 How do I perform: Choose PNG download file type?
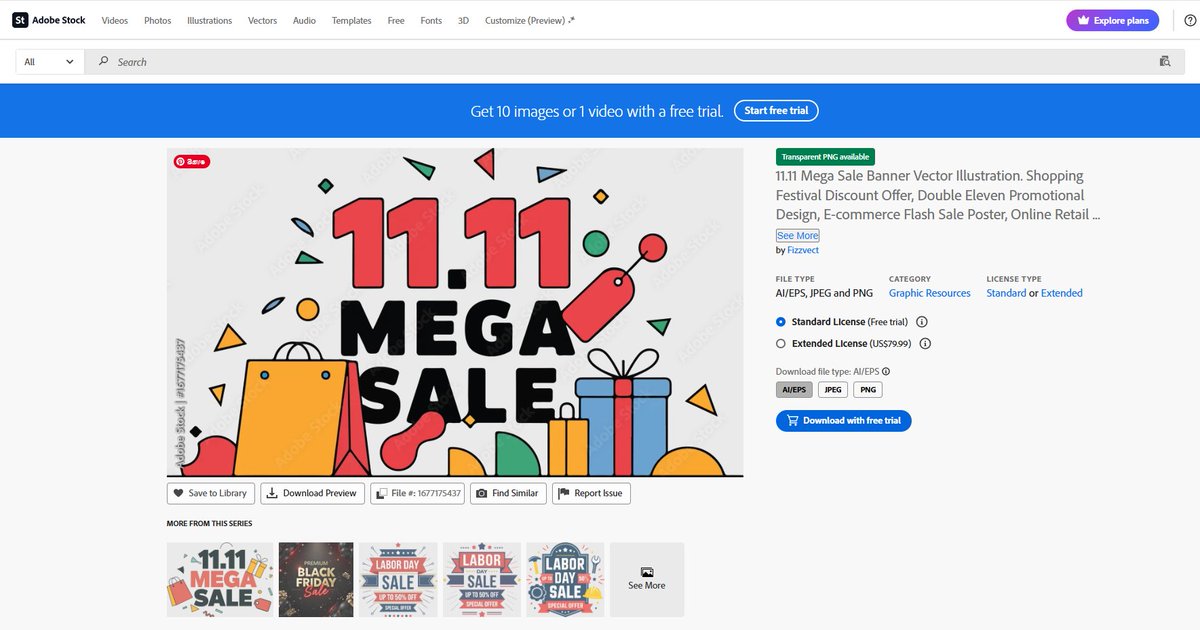pyautogui.click(x=868, y=390)
